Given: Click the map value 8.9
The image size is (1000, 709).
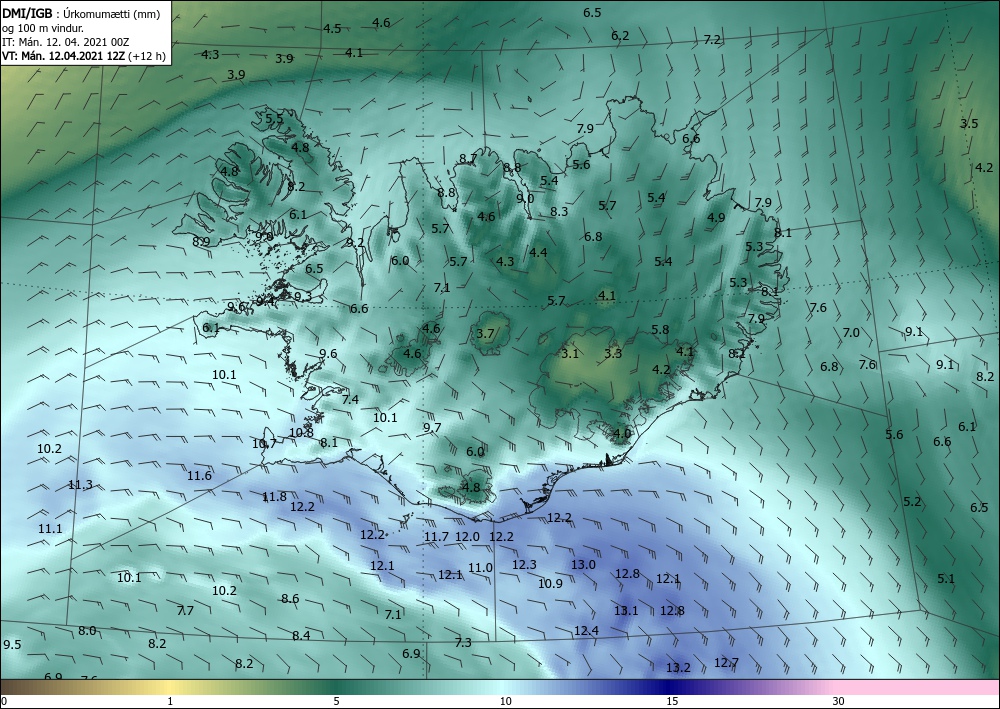Looking at the screenshot, I should click(201, 241).
